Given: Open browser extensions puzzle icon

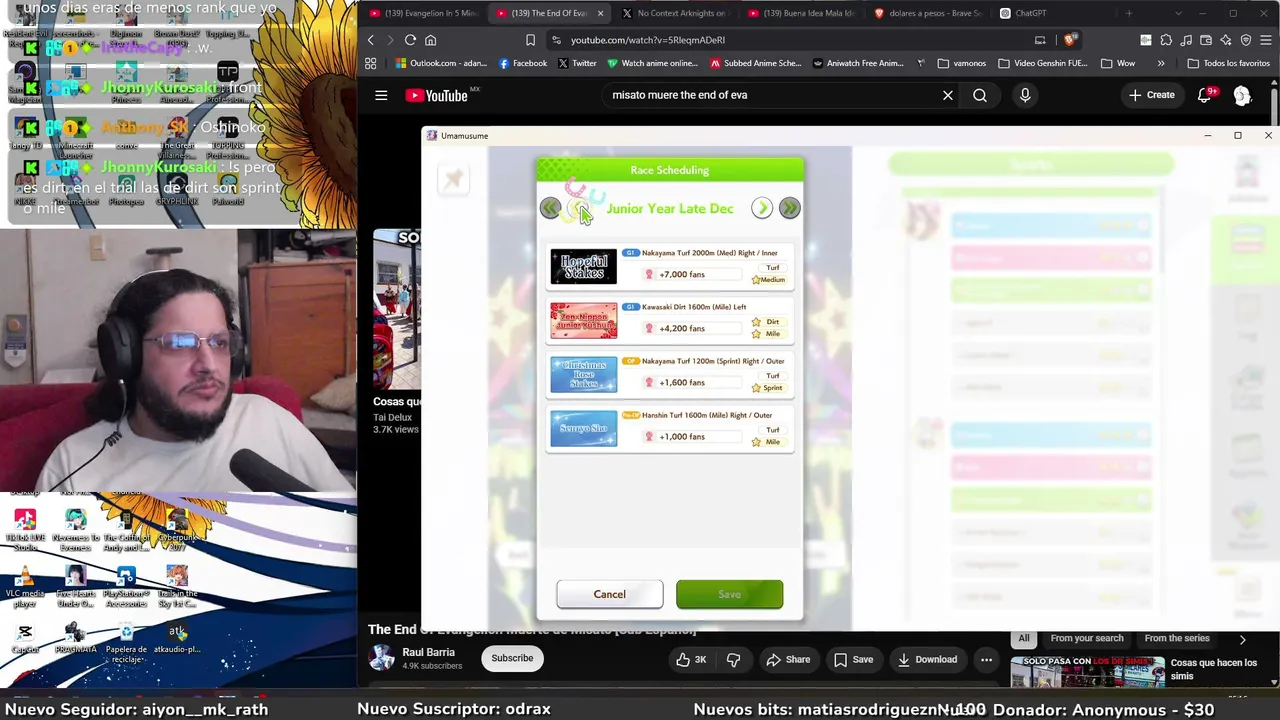Looking at the screenshot, I should tap(1166, 40).
